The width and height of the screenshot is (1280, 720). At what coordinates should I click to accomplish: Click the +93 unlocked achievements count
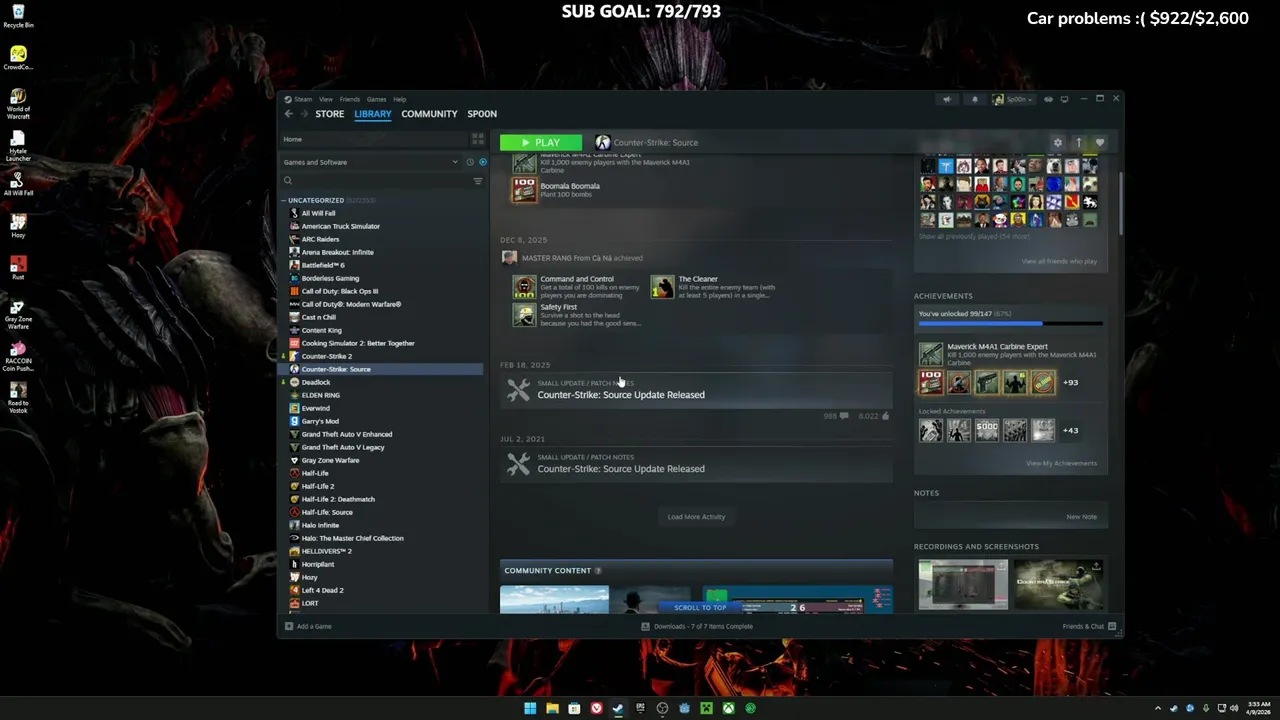pyautogui.click(x=1070, y=383)
